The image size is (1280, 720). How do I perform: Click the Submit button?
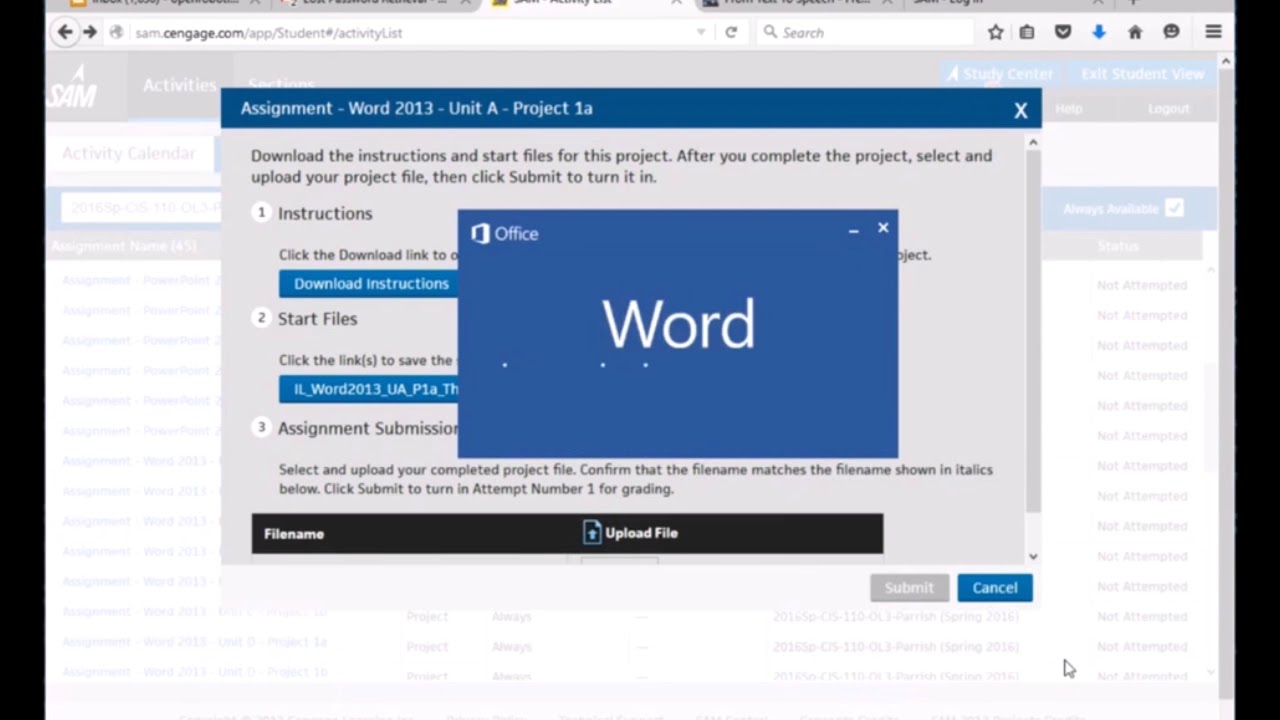[x=909, y=588]
